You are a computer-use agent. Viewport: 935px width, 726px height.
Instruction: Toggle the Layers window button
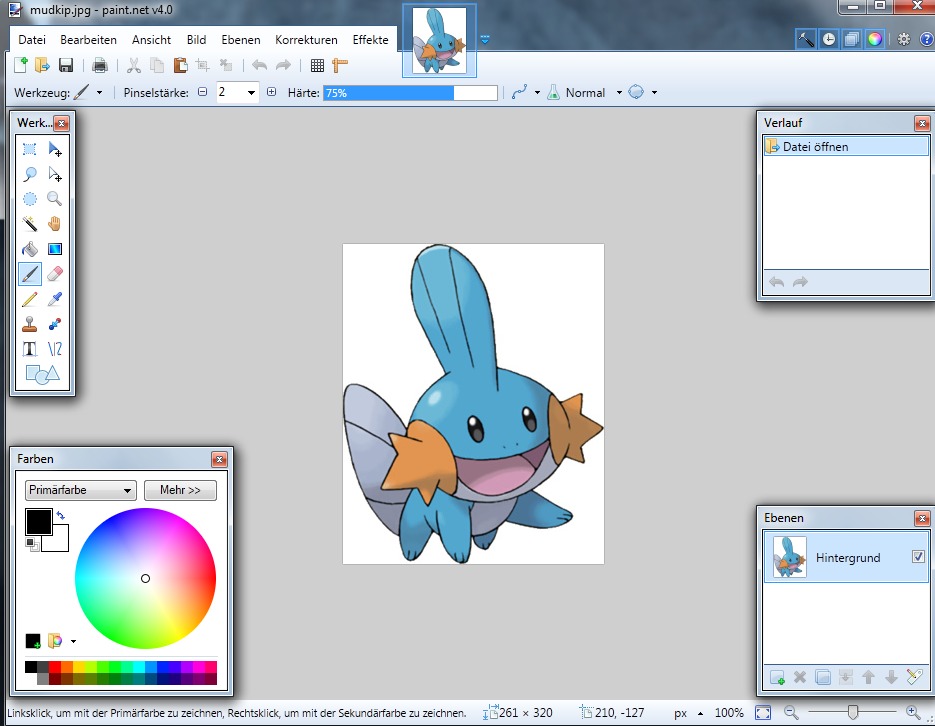(852, 39)
